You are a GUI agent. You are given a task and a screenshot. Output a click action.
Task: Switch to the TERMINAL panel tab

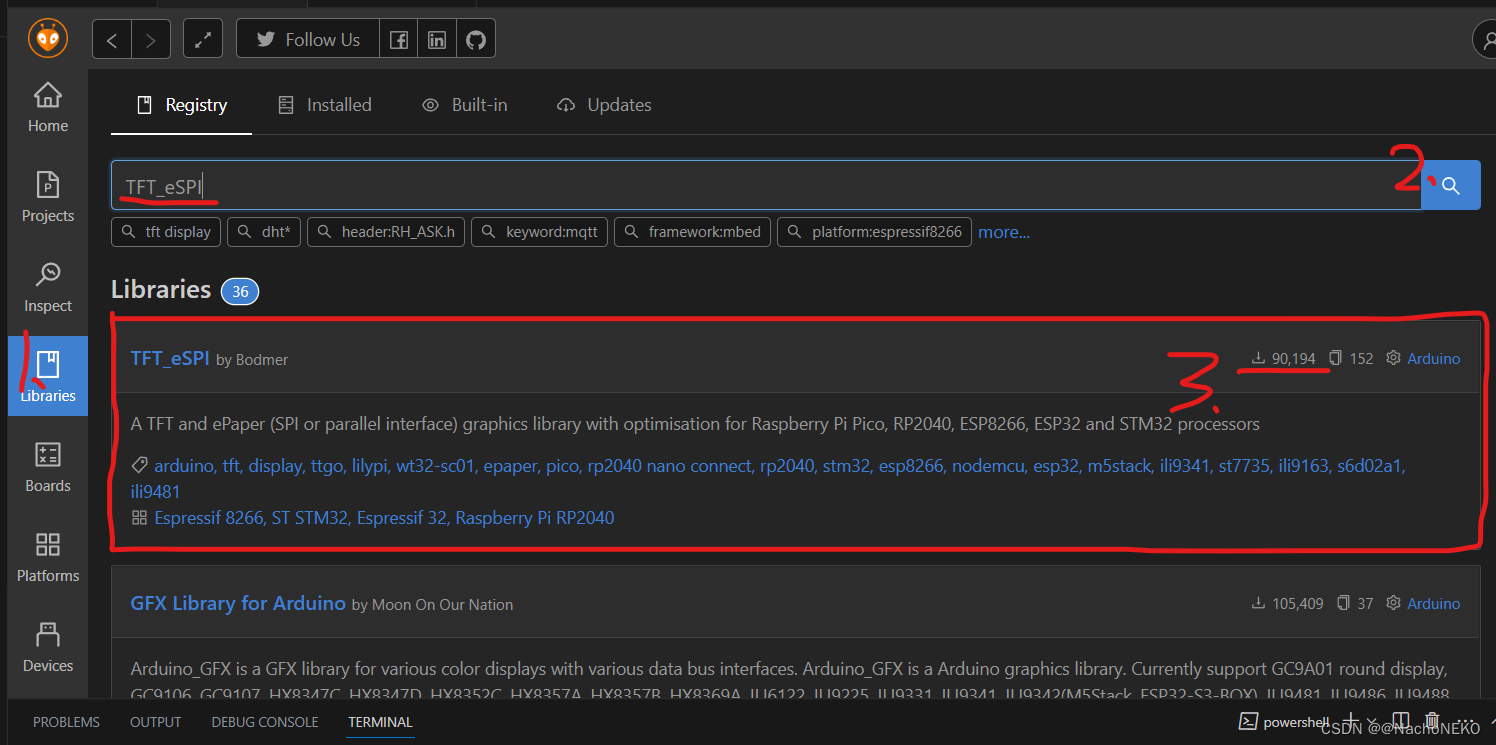point(380,722)
